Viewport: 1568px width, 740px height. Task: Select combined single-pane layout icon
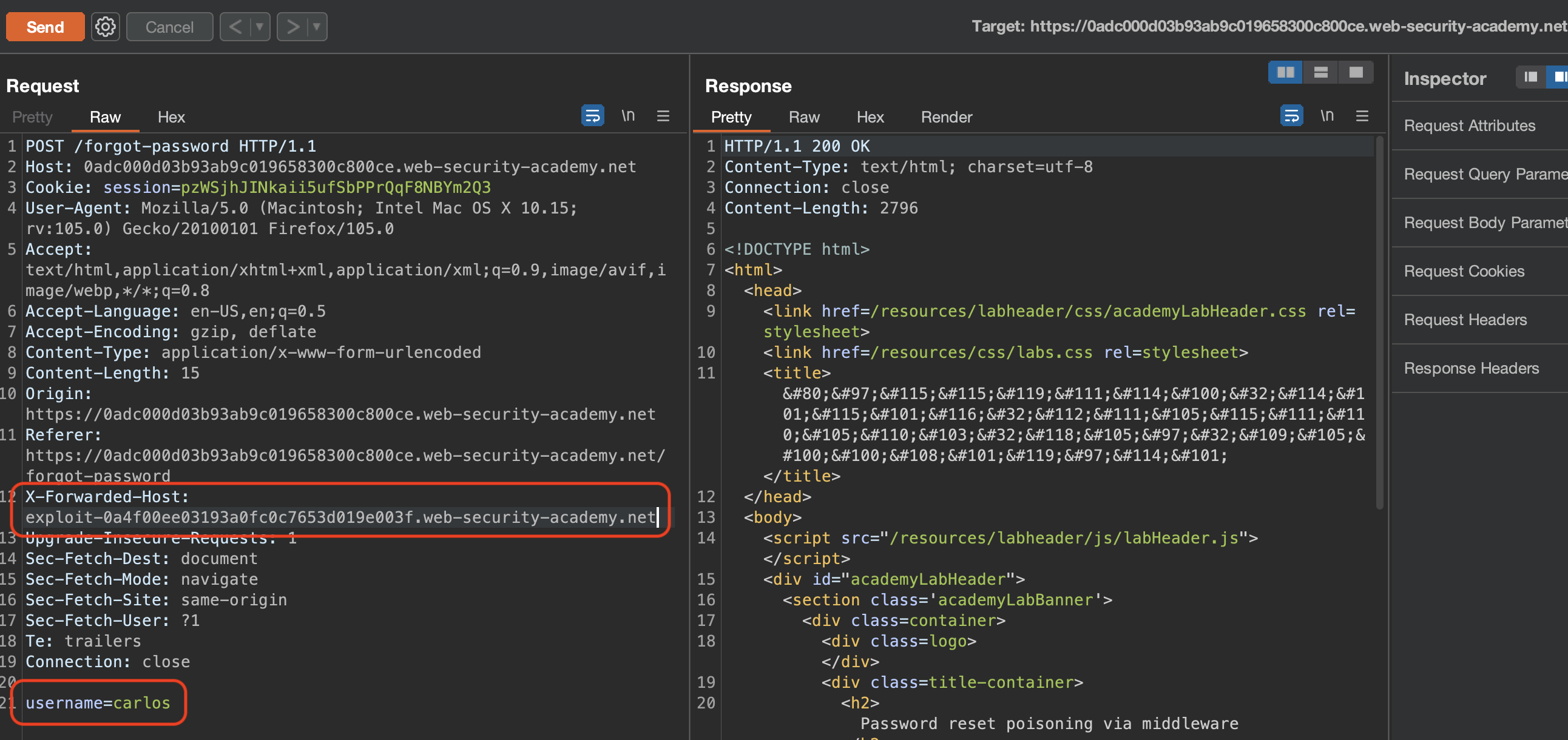(x=1356, y=72)
